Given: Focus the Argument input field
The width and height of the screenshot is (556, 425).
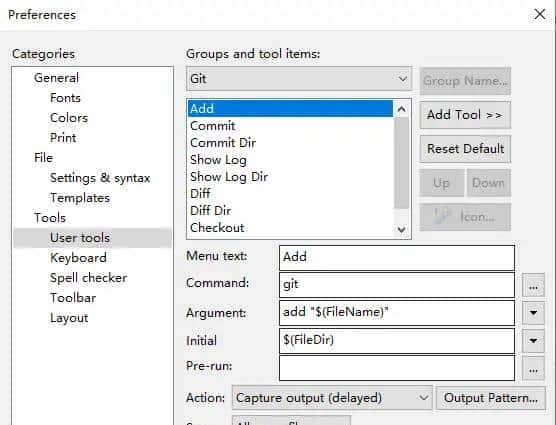Looking at the screenshot, I should tap(397, 313).
